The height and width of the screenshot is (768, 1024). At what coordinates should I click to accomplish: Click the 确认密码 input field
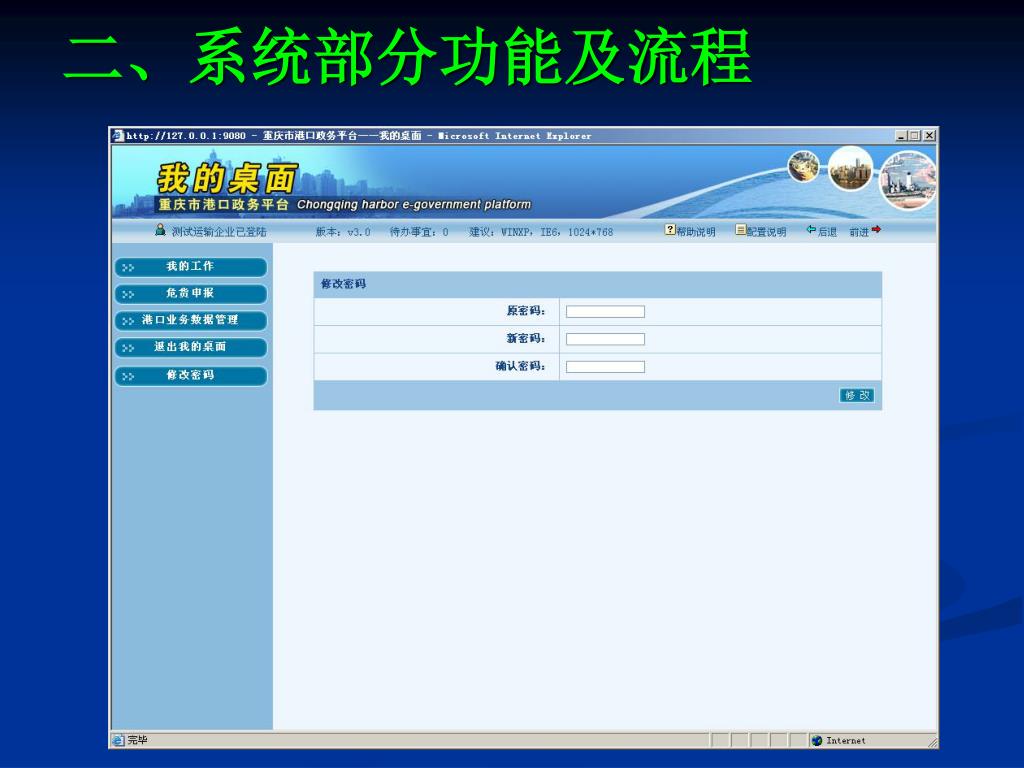point(605,366)
